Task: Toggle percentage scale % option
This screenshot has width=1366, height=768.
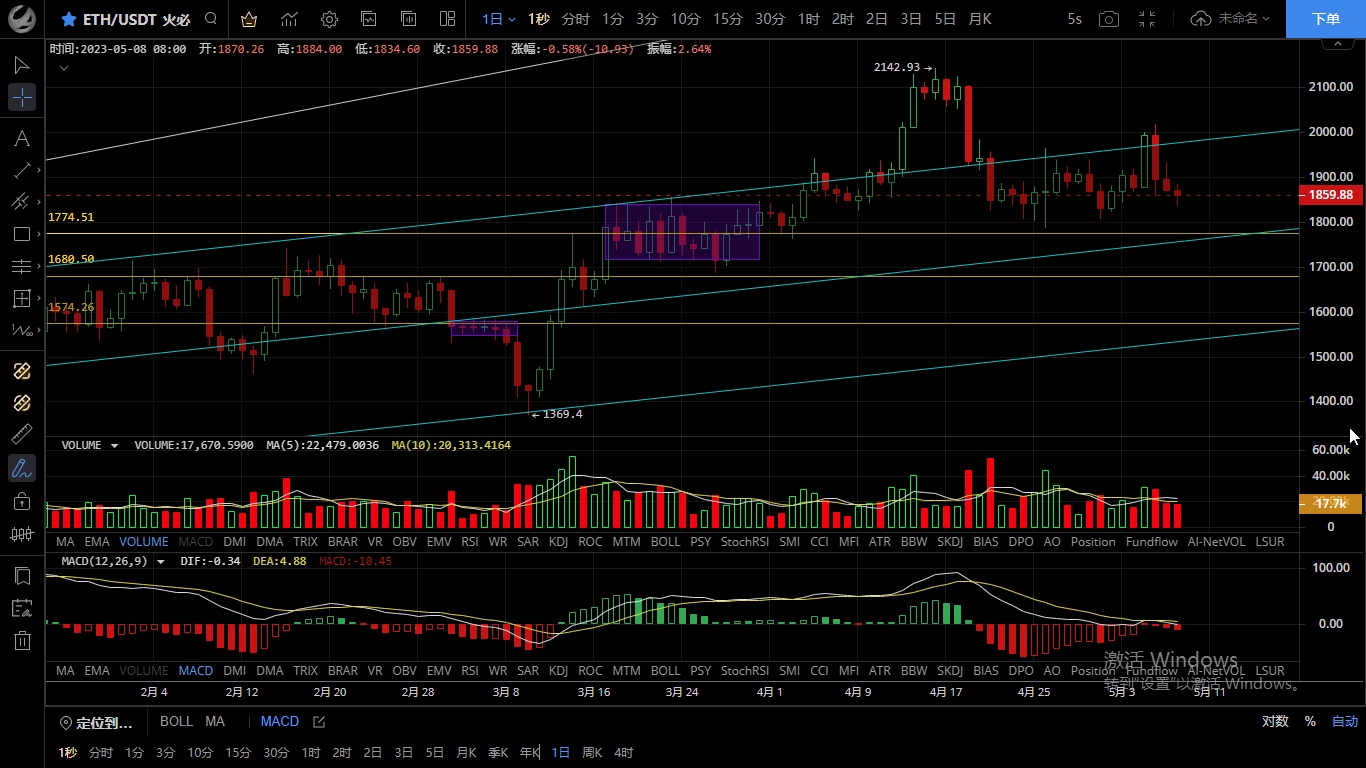Action: pos(1310,721)
